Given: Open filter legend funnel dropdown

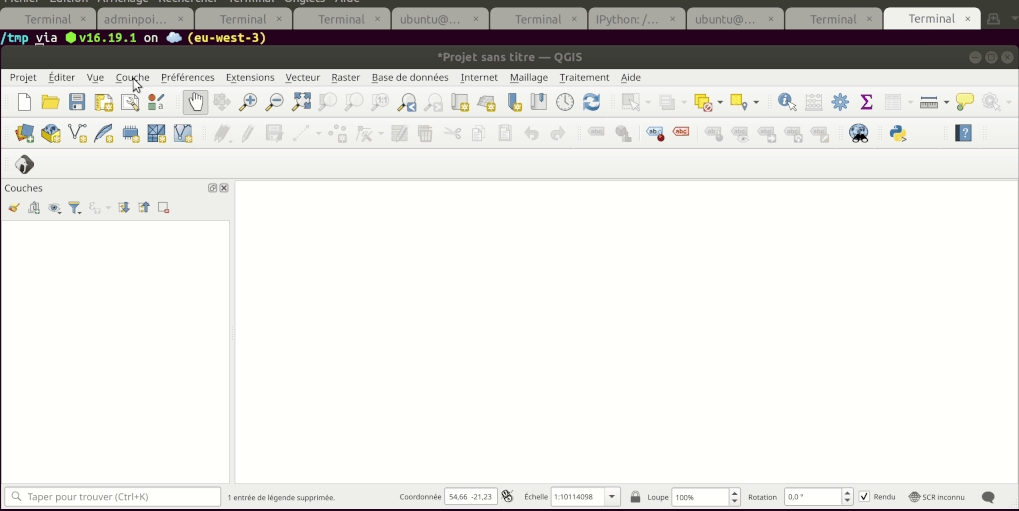Looking at the screenshot, I should point(75,208).
